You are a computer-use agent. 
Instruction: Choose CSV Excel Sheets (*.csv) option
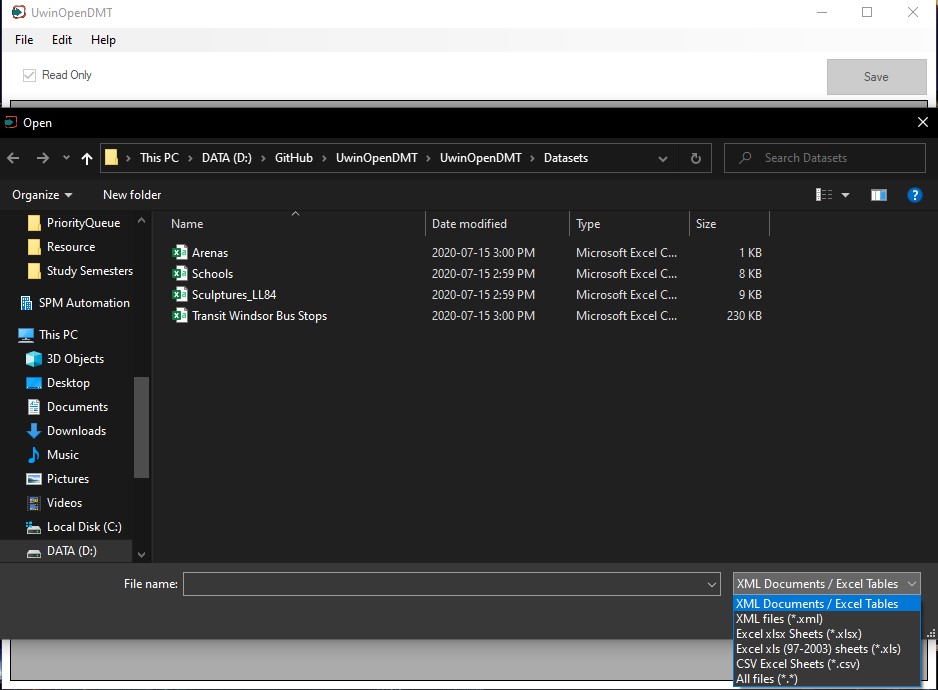827,664
